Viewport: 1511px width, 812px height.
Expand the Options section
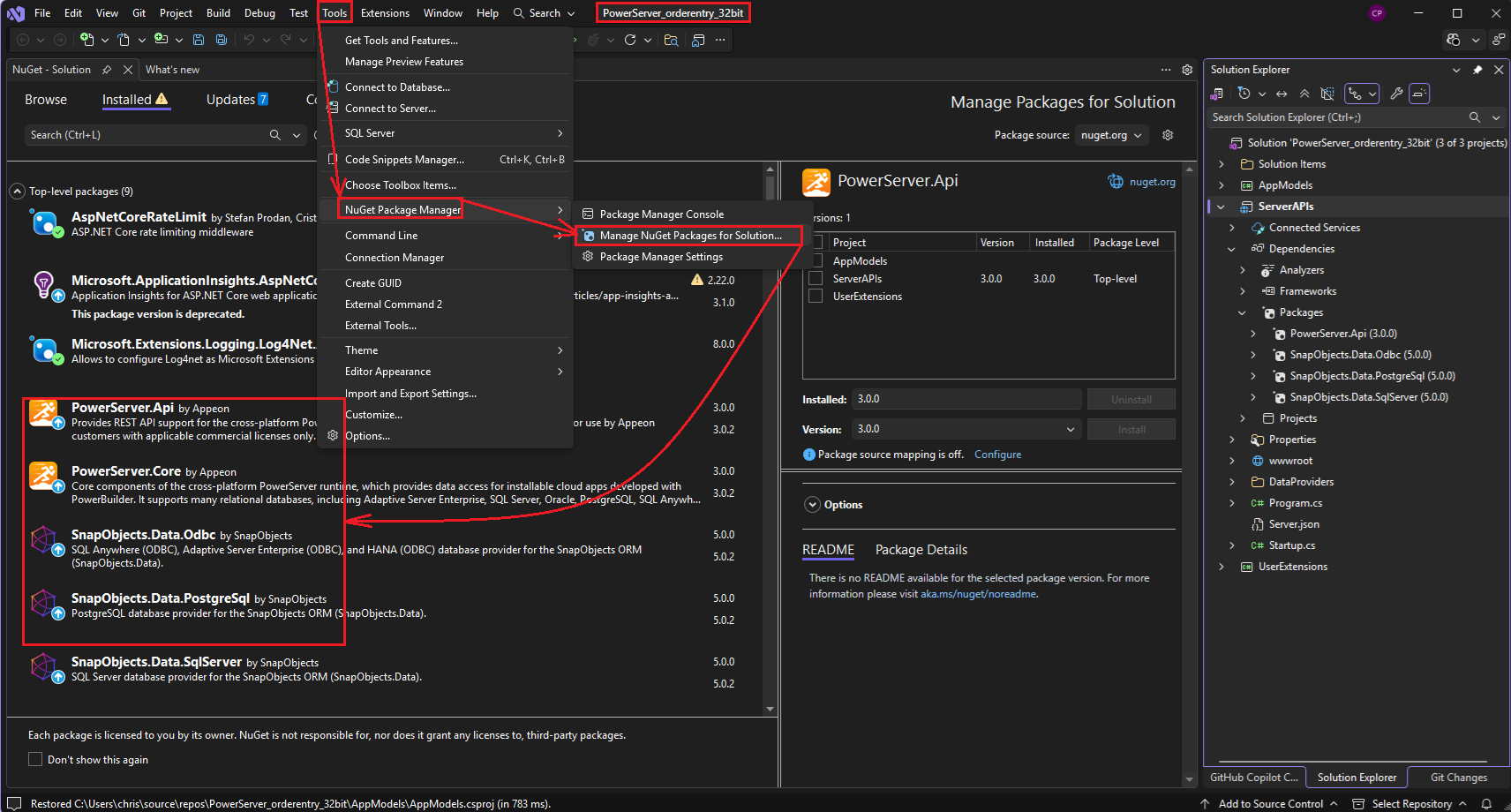pyautogui.click(x=812, y=505)
